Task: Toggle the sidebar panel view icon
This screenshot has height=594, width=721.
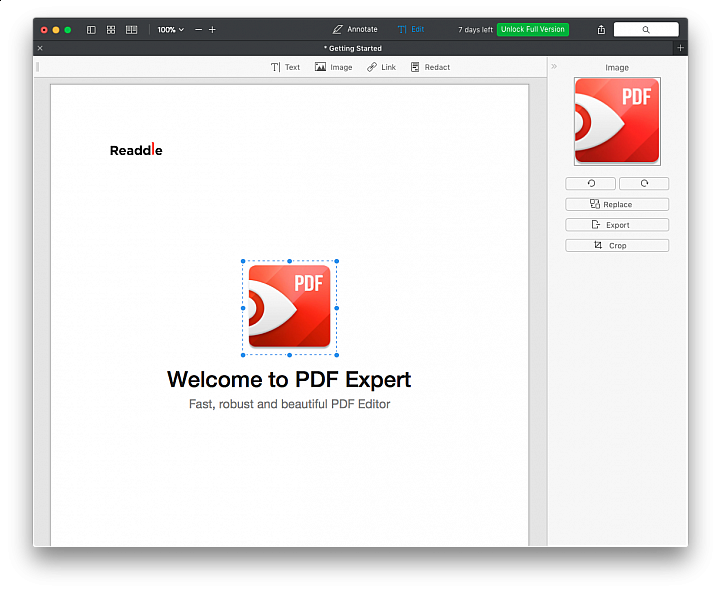Action: [x=91, y=30]
